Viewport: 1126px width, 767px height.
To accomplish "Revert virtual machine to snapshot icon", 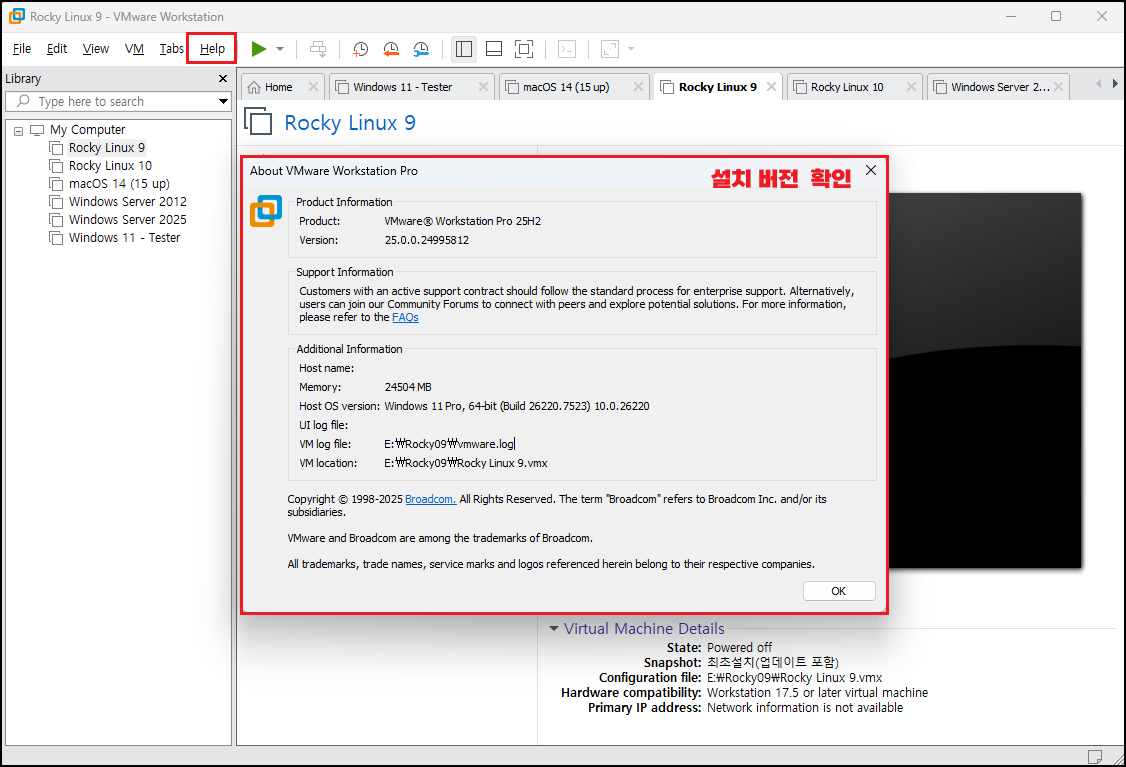I will click(391, 49).
